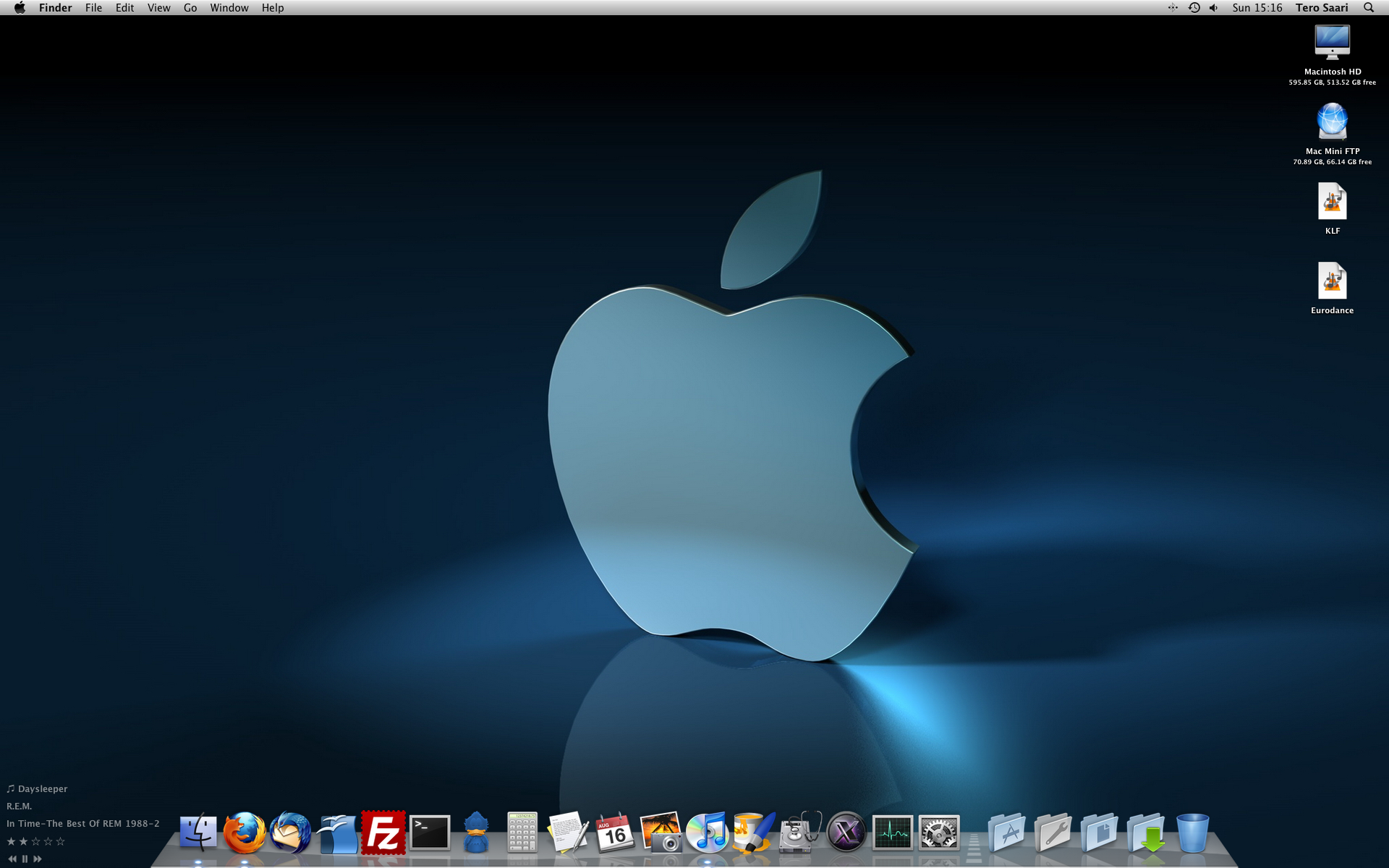1389x868 pixels.
Task: Click the R.E.M. artist name
Action: 20,806
